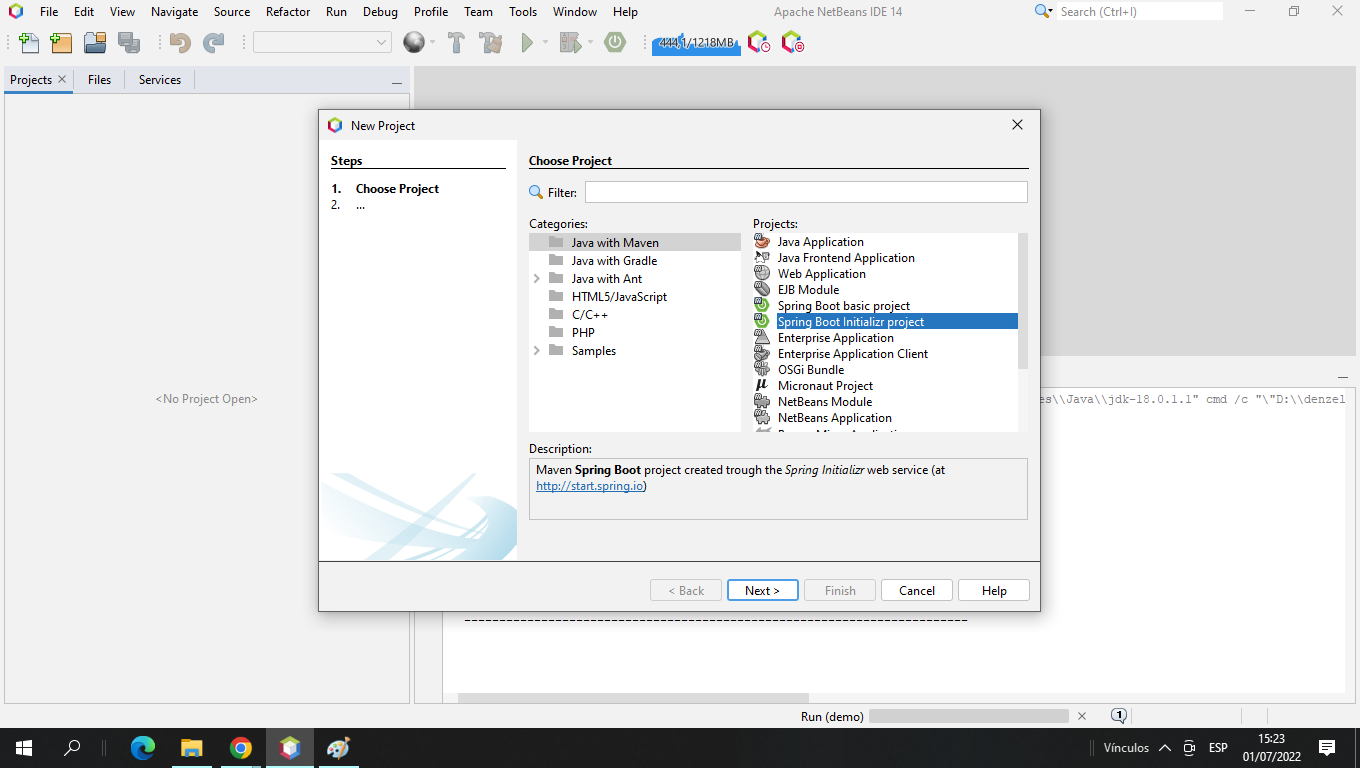The width and height of the screenshot is (1360, 768).
Task: Click the Clean and Build Project icon
Action: pyautogui.click(x=490, y=43)
